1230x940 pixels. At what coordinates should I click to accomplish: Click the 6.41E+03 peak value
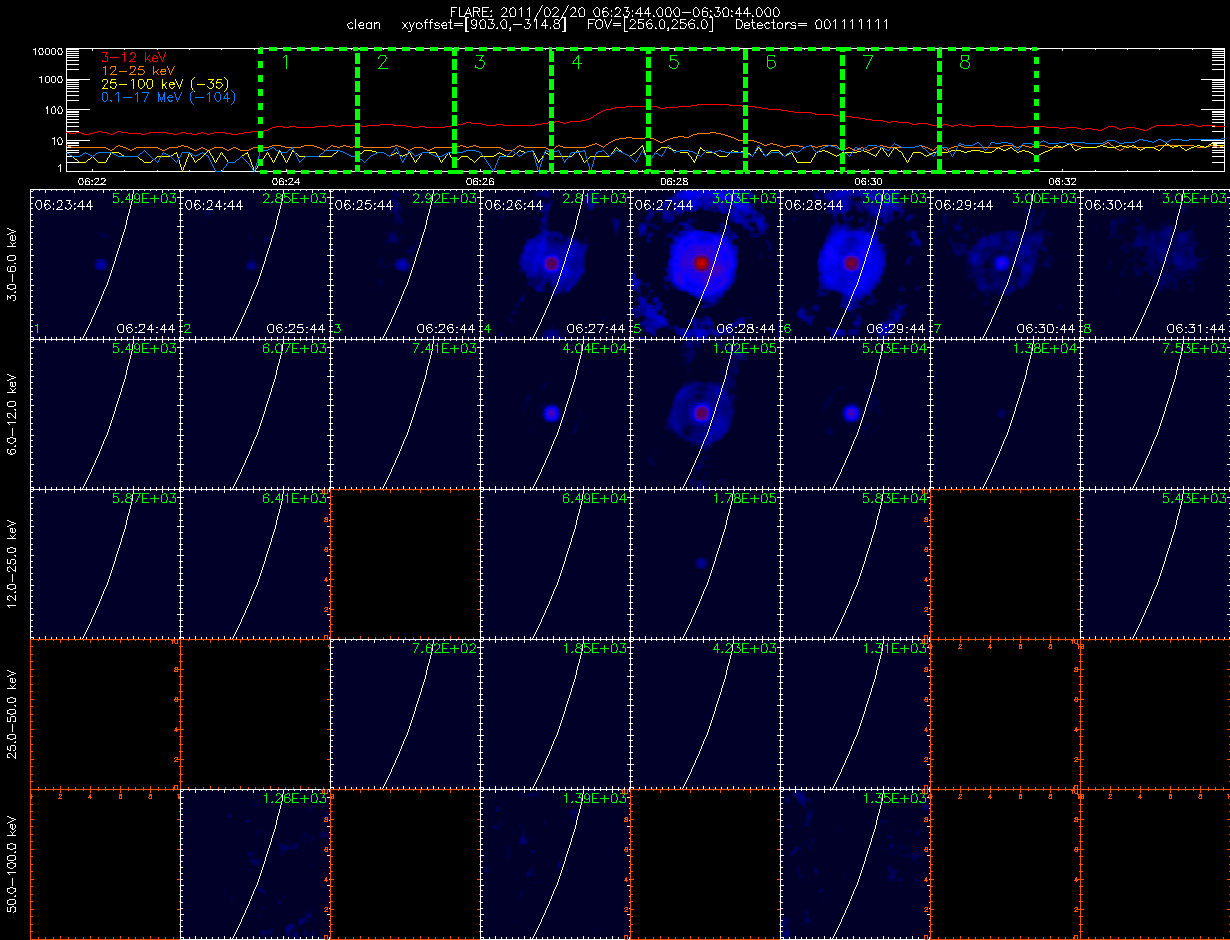click(295, 499)
